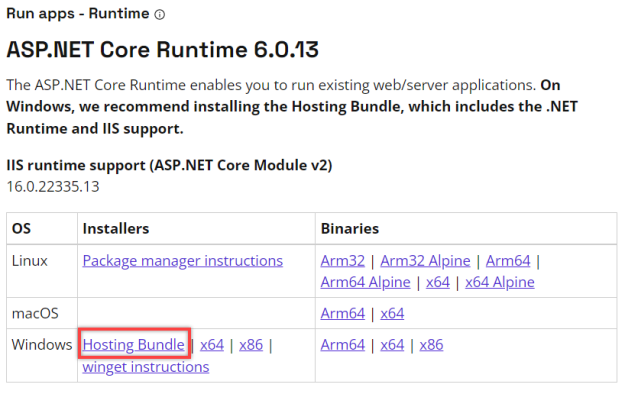Image resolution: width=625 pixels, height=394 pixels.
Task: Click the Installers column header
Action: click(116, 229)
